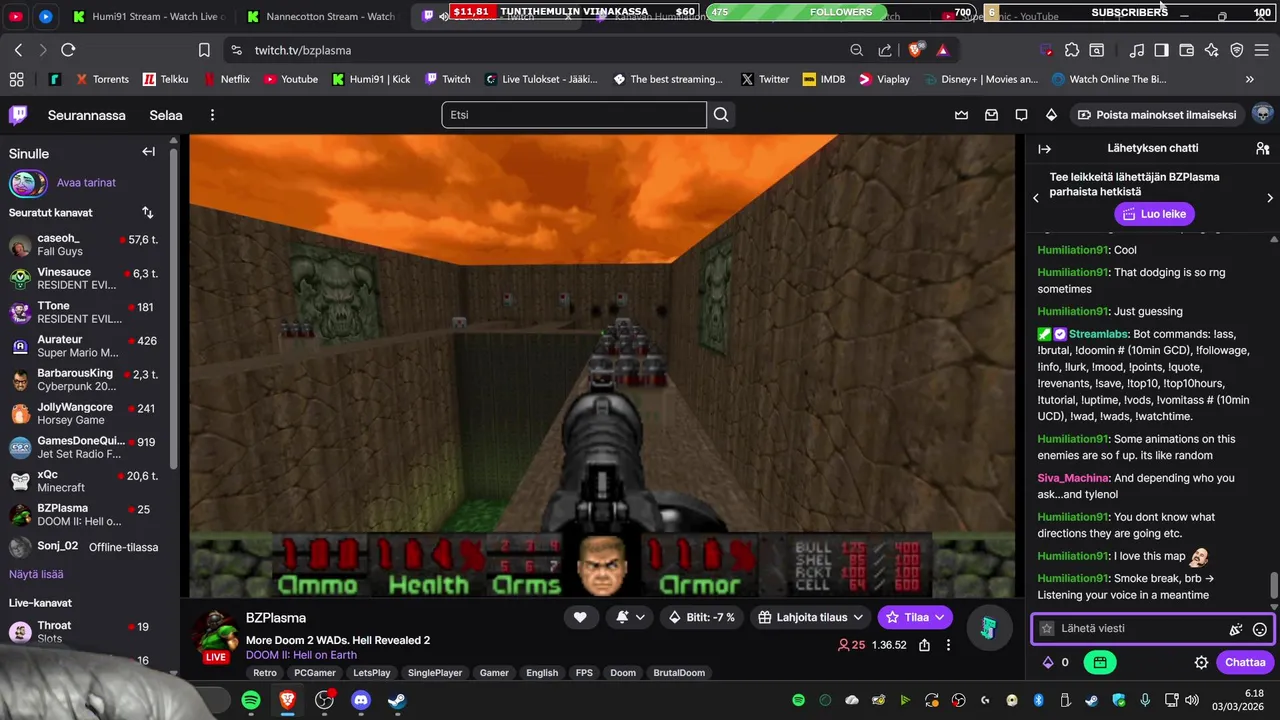
Task: Collapse the chat panel arrow
Action: point(1045,149)
